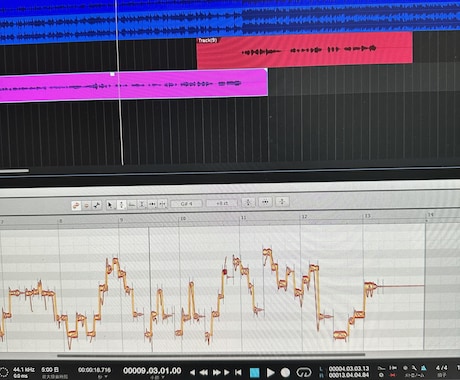Click the round record button

285,372
